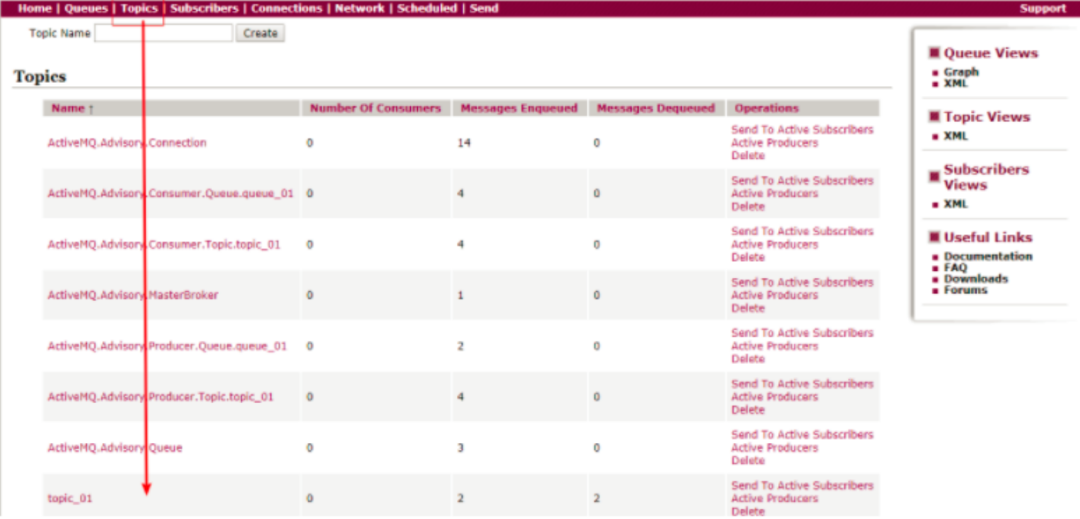View Active Producers for MasterBroker

coord(775,295)
